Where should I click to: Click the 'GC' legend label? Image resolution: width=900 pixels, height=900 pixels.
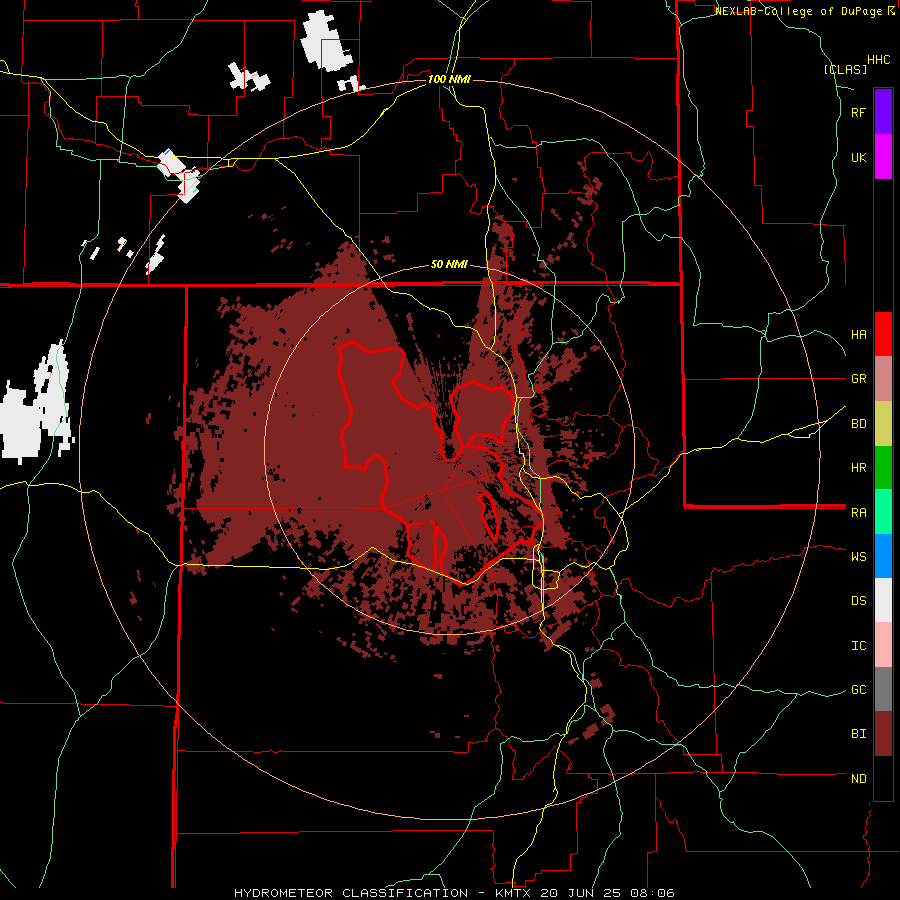858,690
